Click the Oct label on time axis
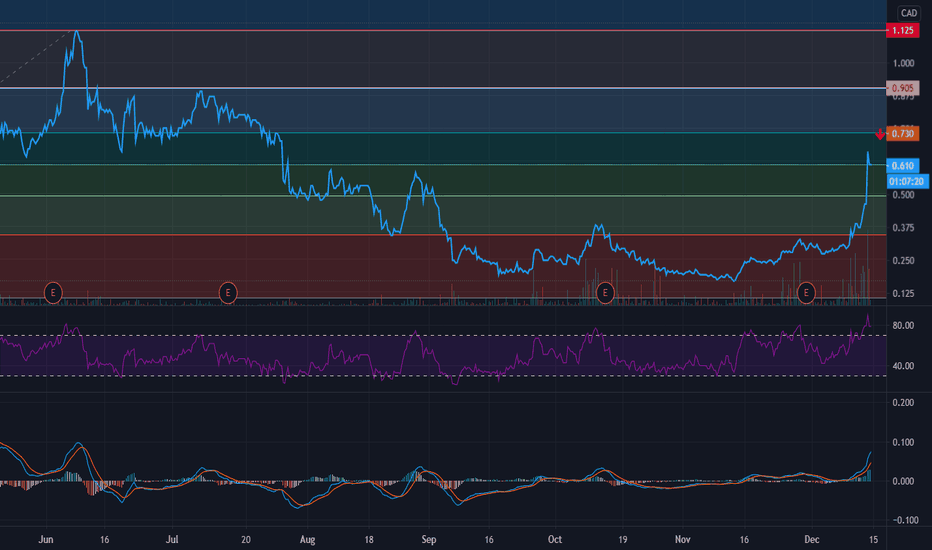 click(x=555, y=539)
